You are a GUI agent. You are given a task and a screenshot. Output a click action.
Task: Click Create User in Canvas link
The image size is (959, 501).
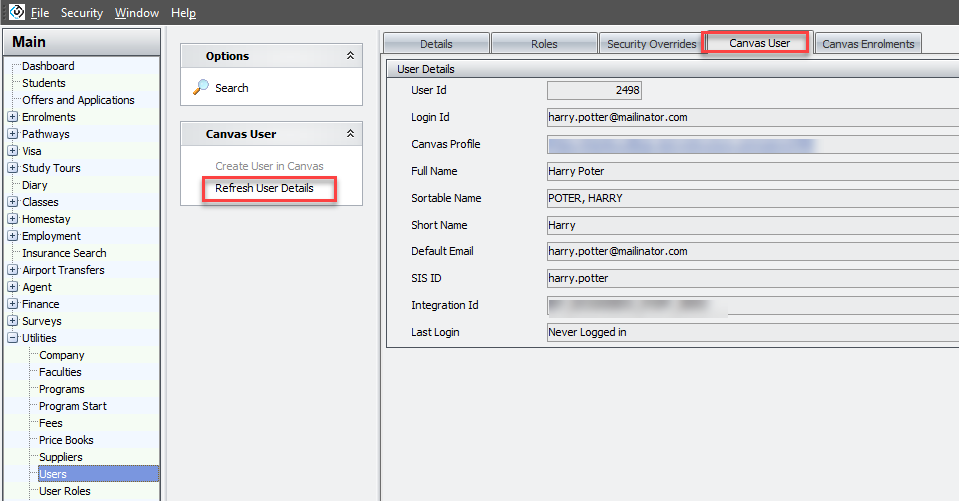click(x=269, y=166)
